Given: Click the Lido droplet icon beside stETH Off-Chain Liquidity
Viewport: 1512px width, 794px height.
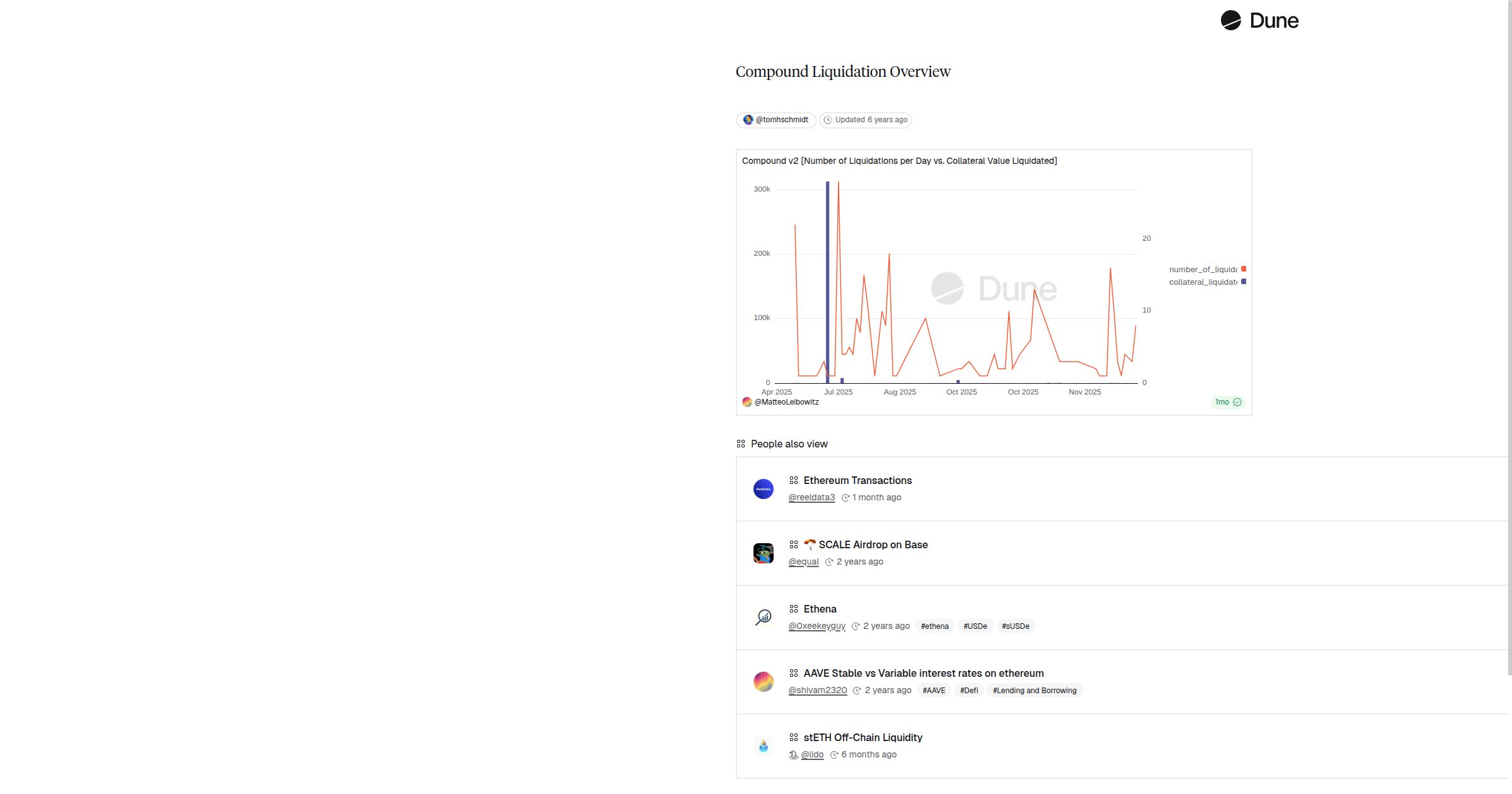Looking at the screenshot, I should (x=764, y=745).
